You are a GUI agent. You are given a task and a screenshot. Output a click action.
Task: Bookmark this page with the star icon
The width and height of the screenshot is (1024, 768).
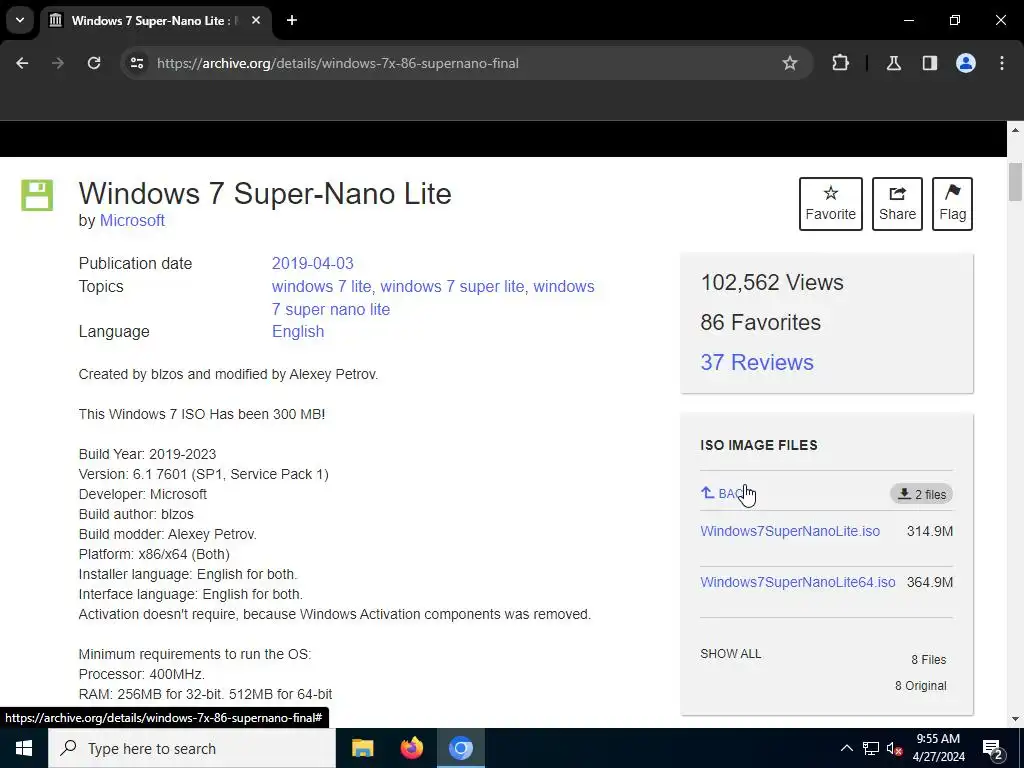[790, 63]
